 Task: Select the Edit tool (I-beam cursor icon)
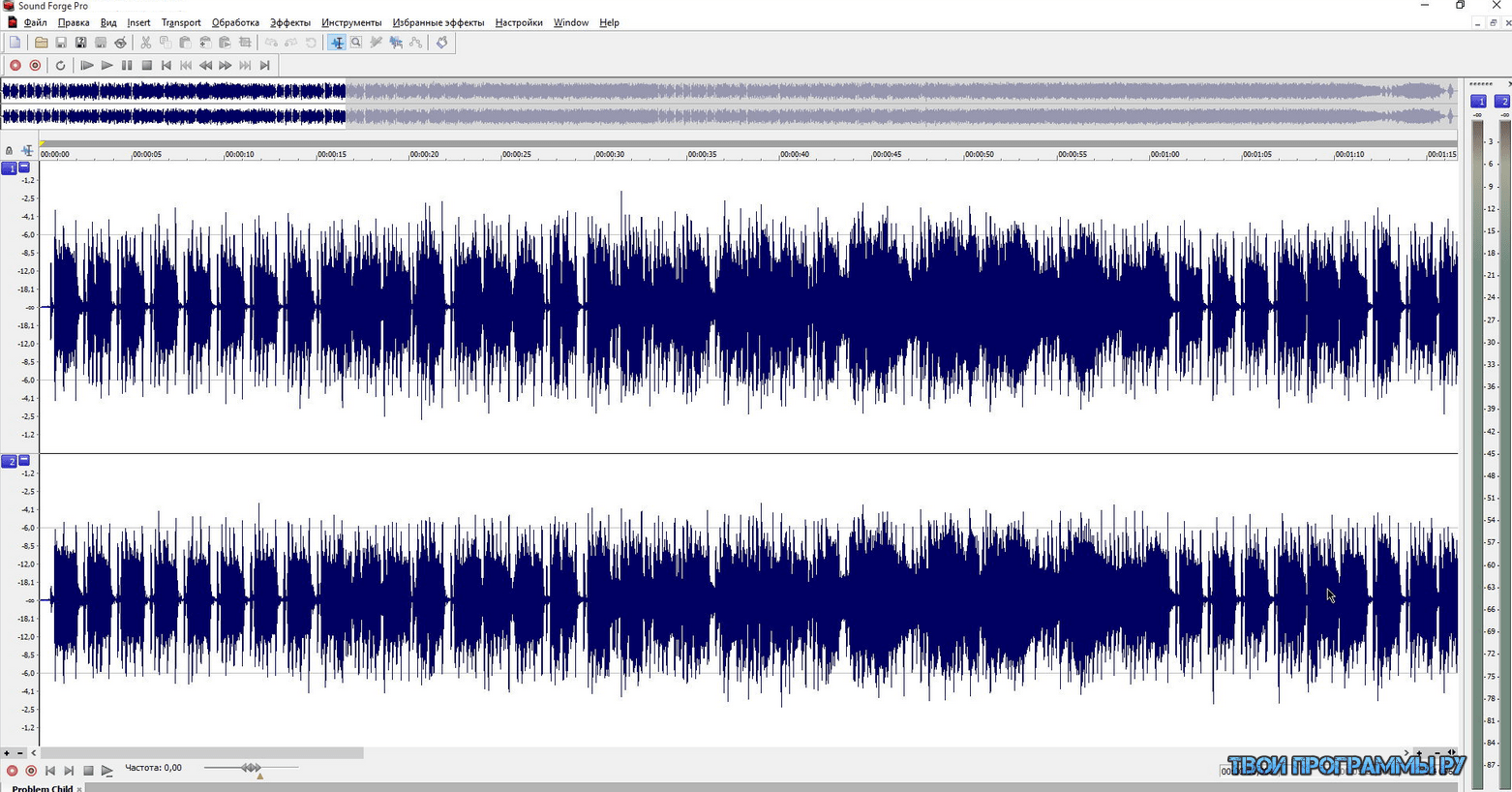336,43
